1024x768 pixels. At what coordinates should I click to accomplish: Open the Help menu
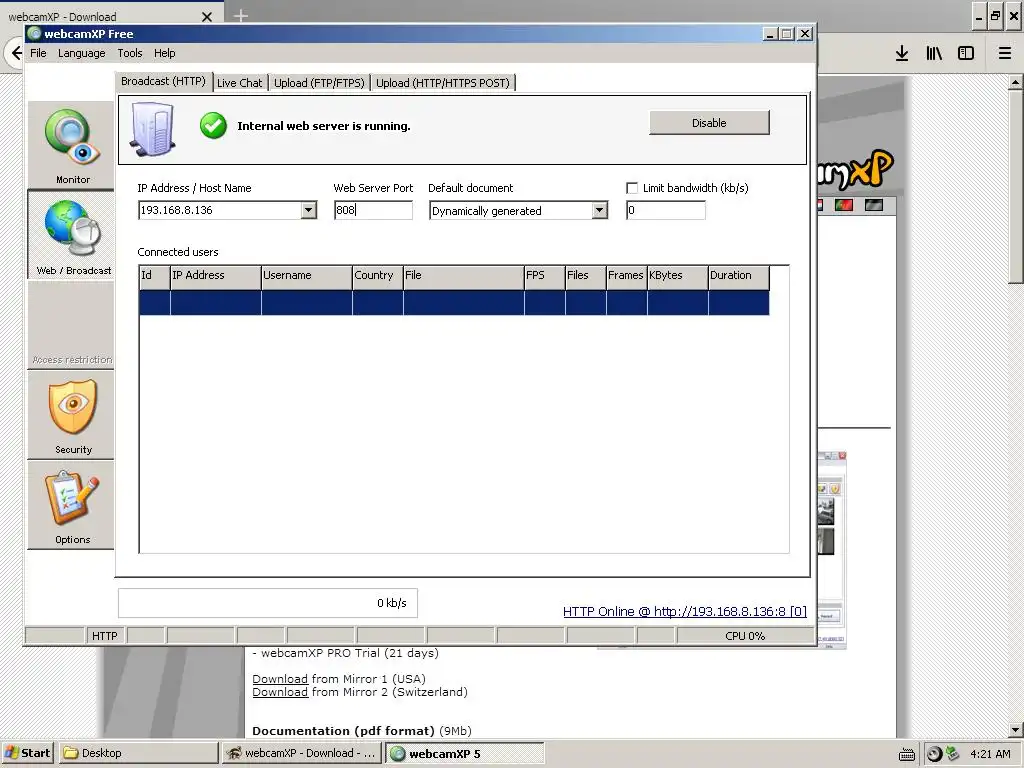(165, 53)
